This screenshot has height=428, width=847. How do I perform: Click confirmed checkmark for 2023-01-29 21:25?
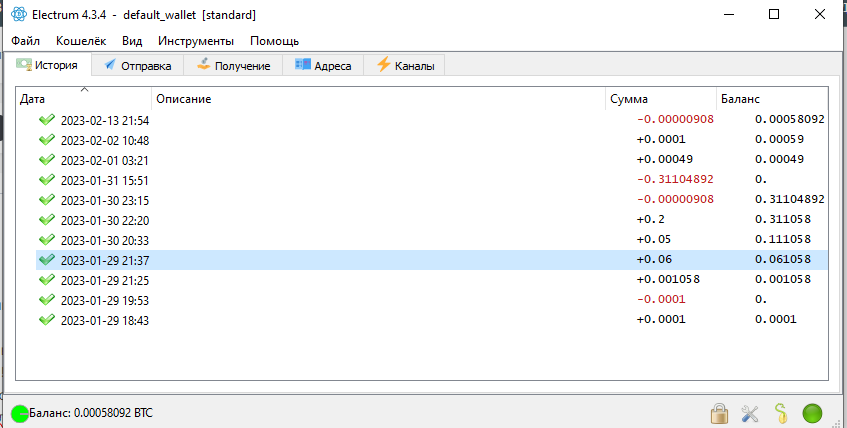click(47, 279)
